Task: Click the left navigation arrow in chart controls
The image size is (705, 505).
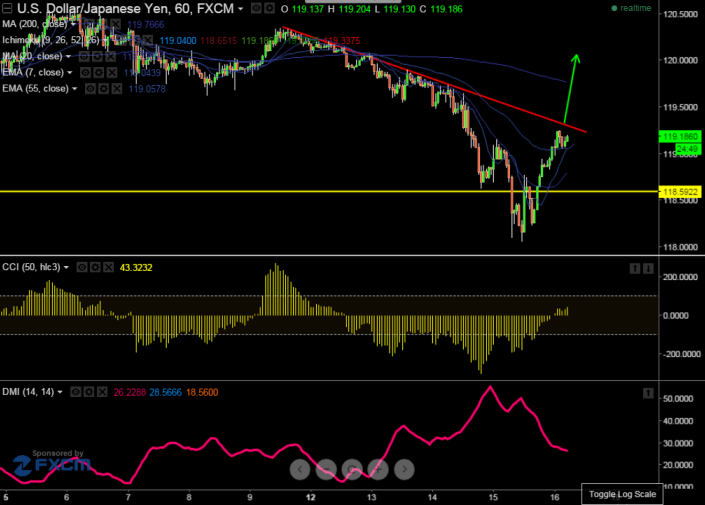Action: (300, 469)
